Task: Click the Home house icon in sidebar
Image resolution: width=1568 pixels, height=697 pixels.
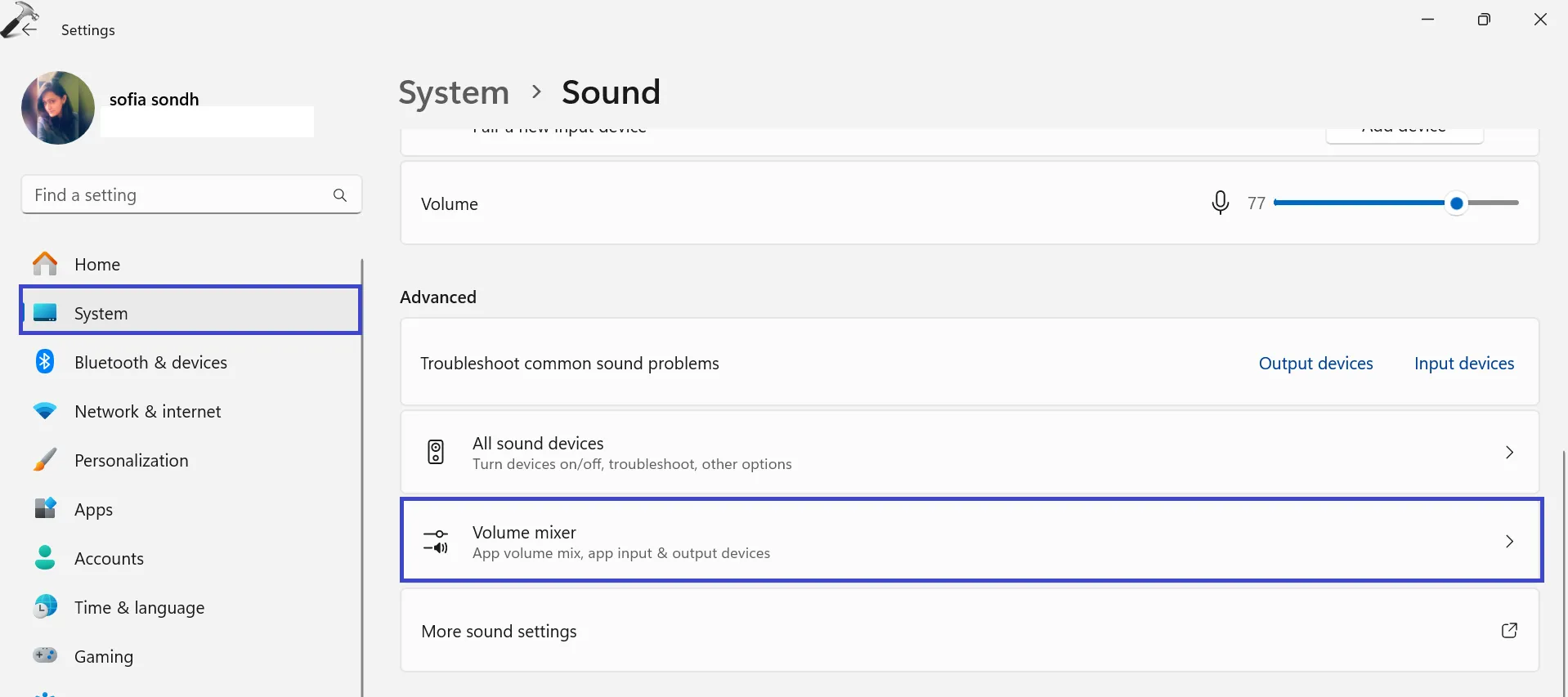Action: coord(45,264)
